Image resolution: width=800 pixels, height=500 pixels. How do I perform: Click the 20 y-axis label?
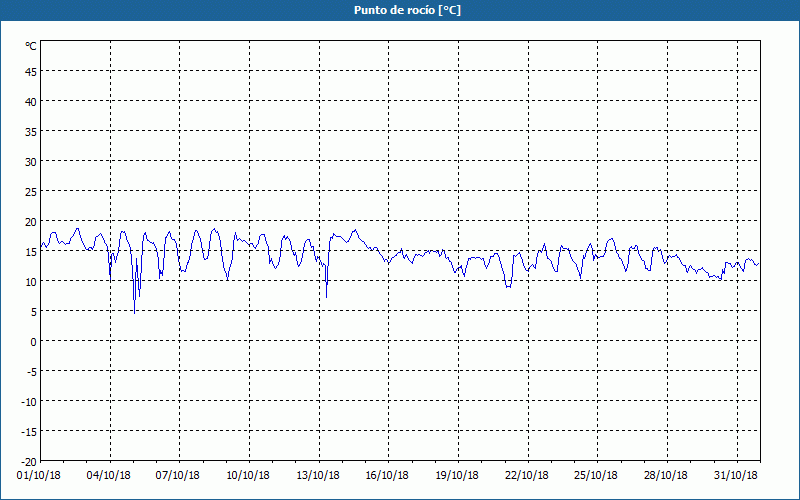coord(31,222)
